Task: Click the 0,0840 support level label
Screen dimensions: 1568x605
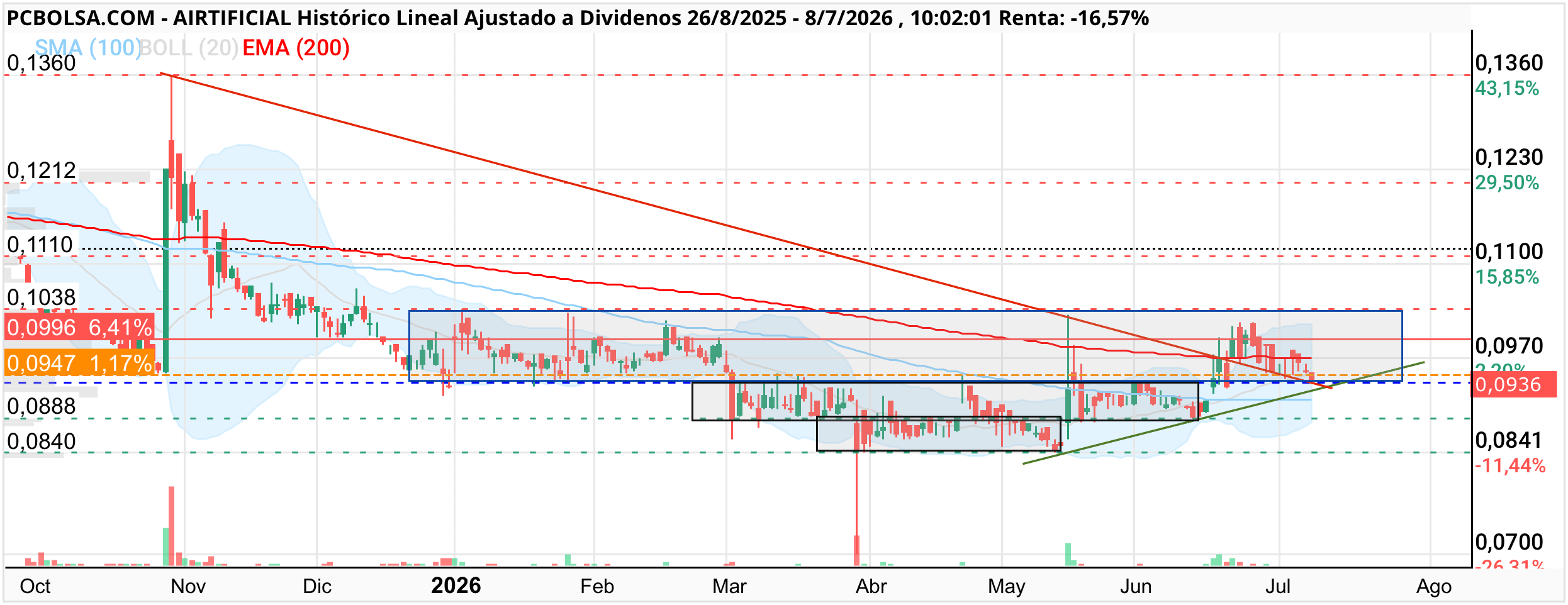Action: pyautogui.click(x=42, y=441)
